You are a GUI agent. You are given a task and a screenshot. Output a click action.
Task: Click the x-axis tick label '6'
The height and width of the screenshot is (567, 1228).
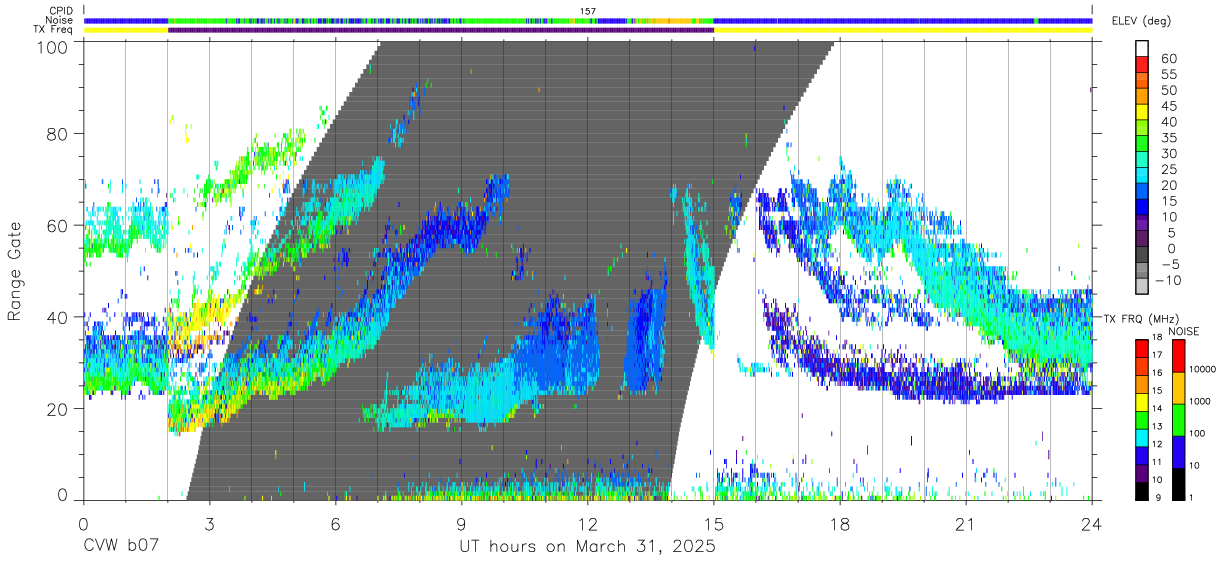336,524
